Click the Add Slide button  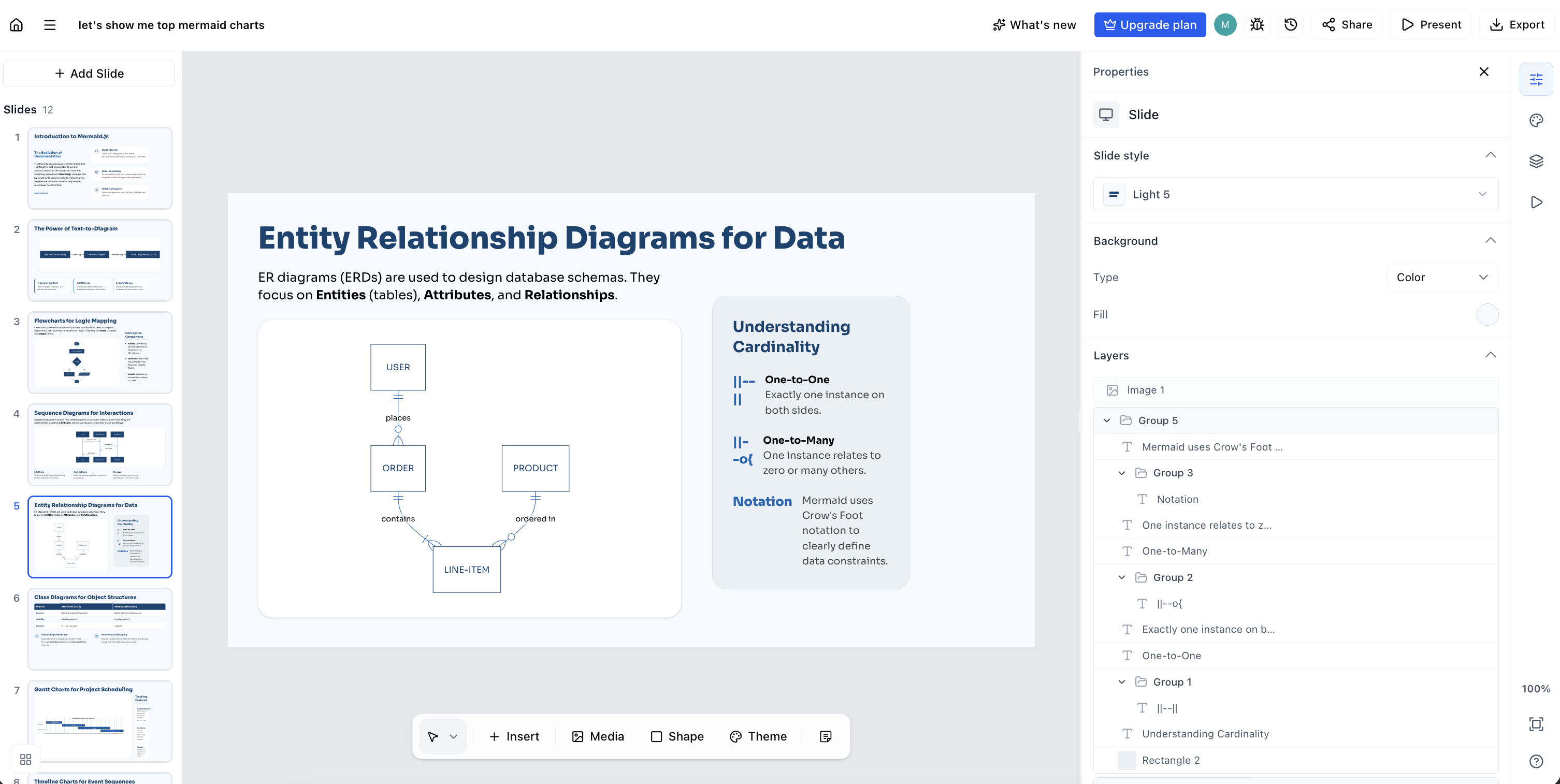pyautogui.click(x=89, y=73)
